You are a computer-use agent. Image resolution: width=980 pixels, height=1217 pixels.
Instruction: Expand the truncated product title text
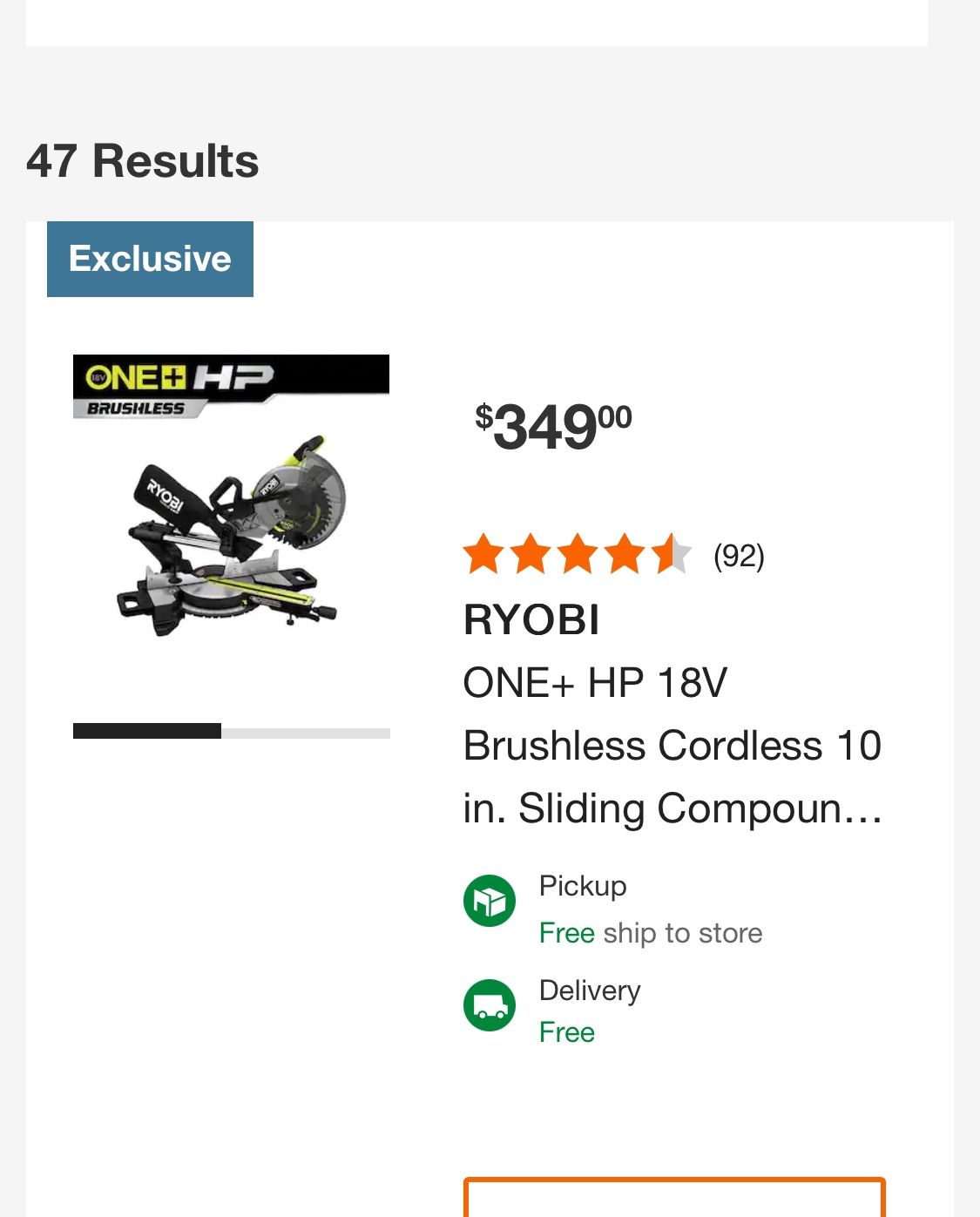(672, 808)
